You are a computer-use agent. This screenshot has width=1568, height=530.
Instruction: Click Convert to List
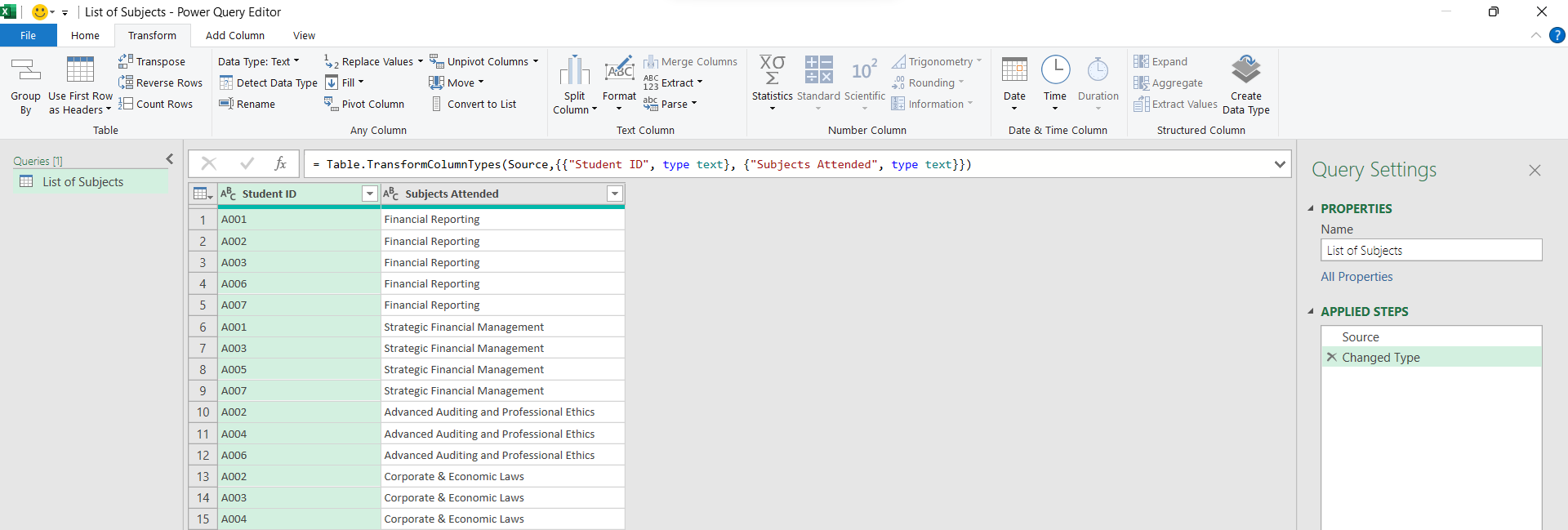[473, 104]
